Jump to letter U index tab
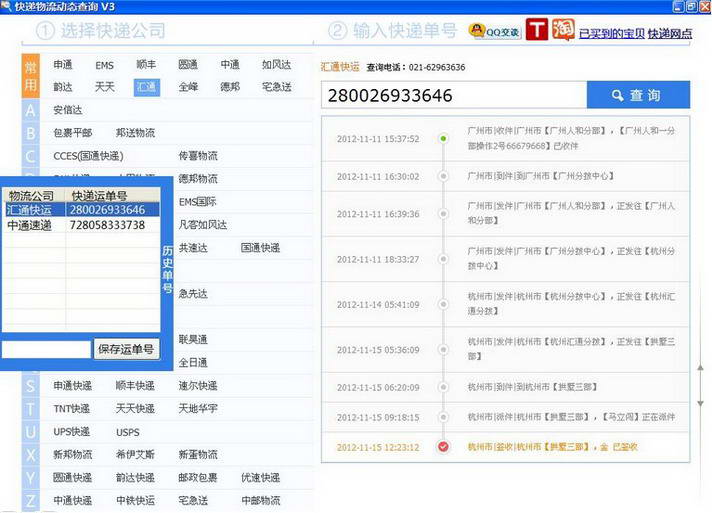Viewport: 712px width, 513px height. click(30, 432)
